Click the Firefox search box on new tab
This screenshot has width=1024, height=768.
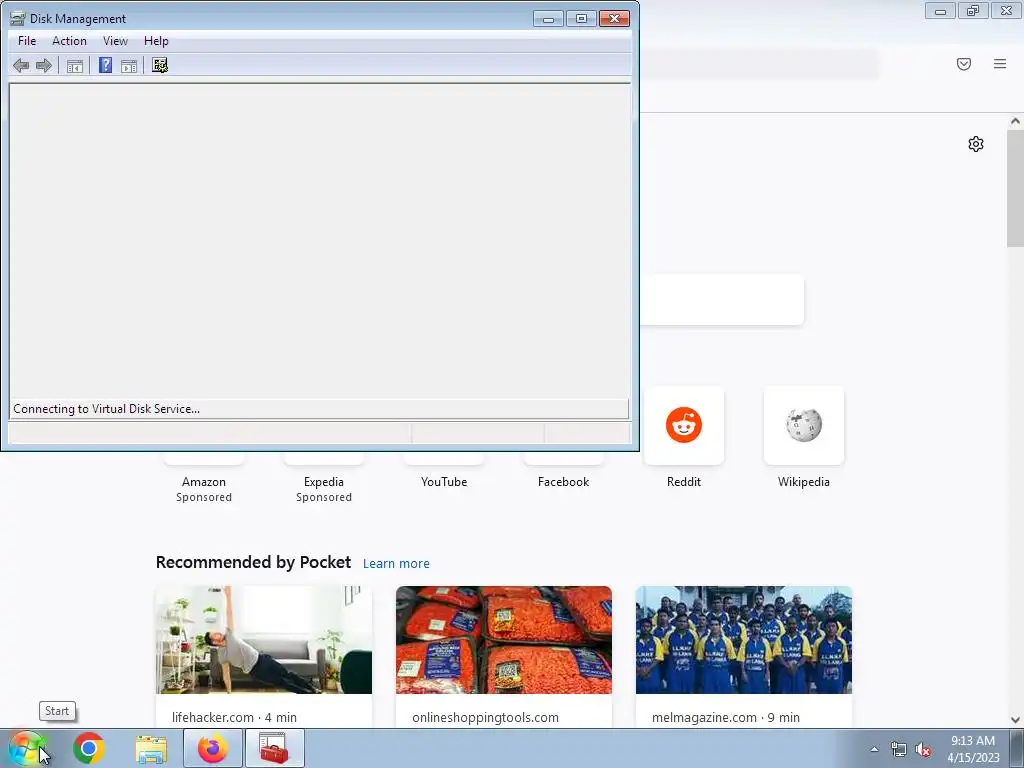722,300
